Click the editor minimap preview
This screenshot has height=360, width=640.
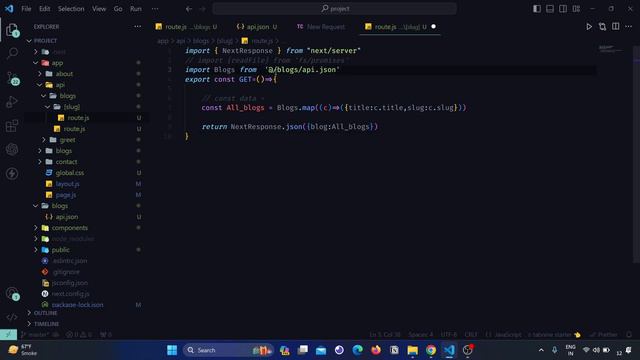pyautogui.click(x=610, y=49)
